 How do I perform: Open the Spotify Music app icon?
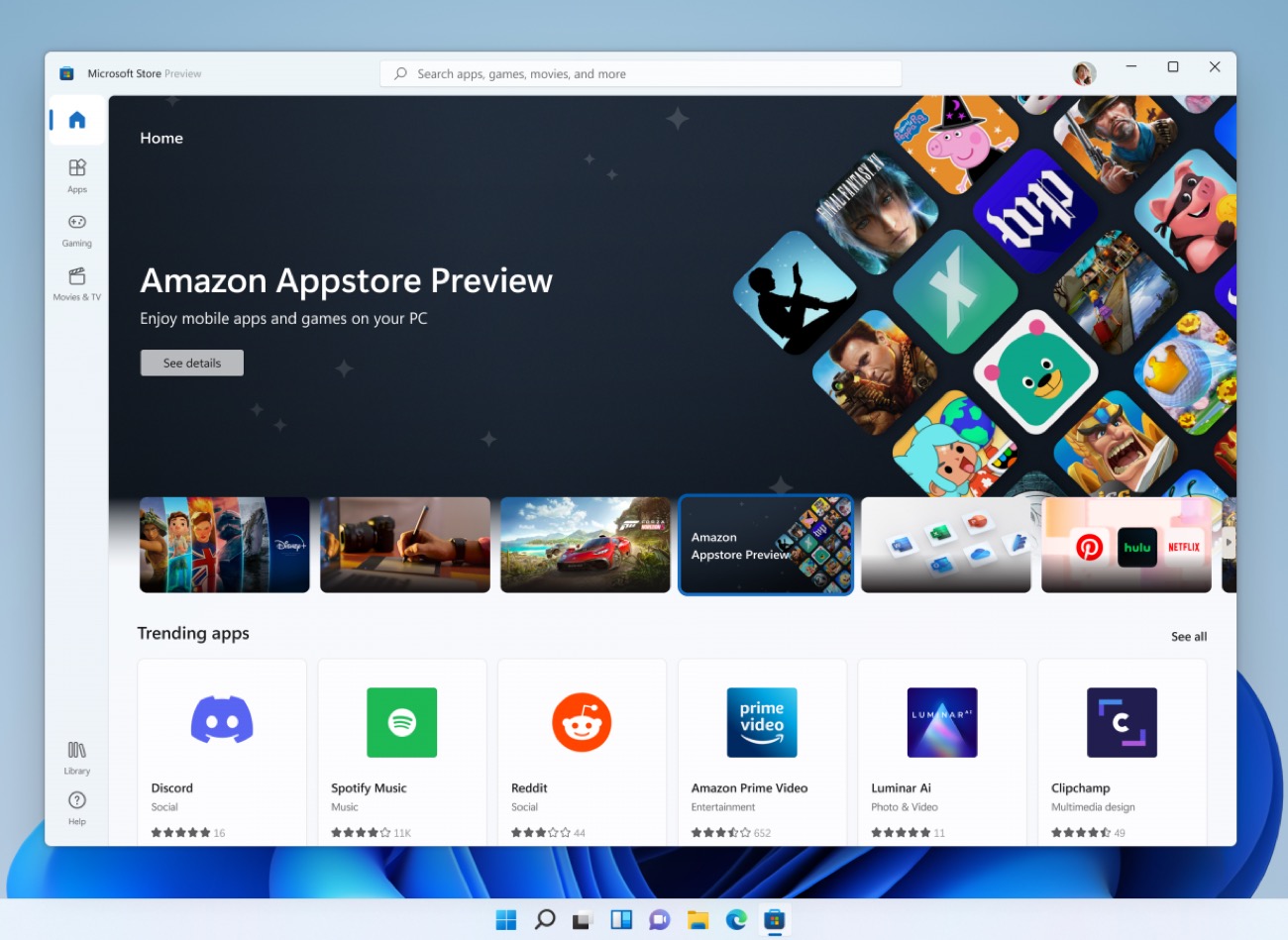click(401, 722)
